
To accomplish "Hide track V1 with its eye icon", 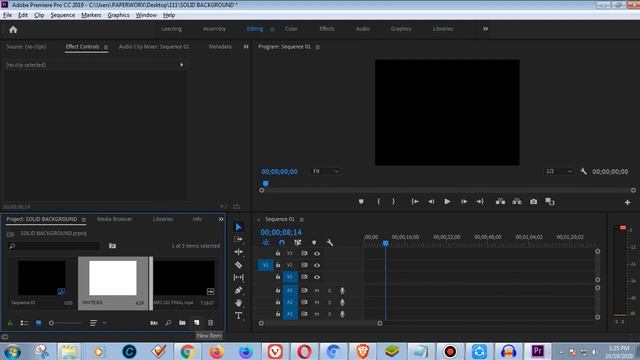I will [x=317, y=277].
